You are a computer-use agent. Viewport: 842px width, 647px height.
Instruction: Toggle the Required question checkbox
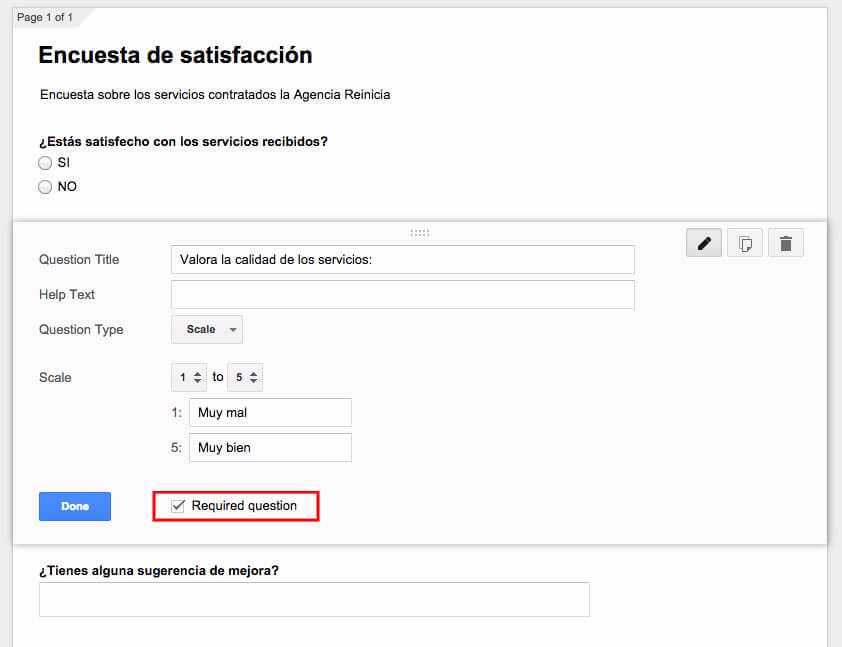(179, 506)
